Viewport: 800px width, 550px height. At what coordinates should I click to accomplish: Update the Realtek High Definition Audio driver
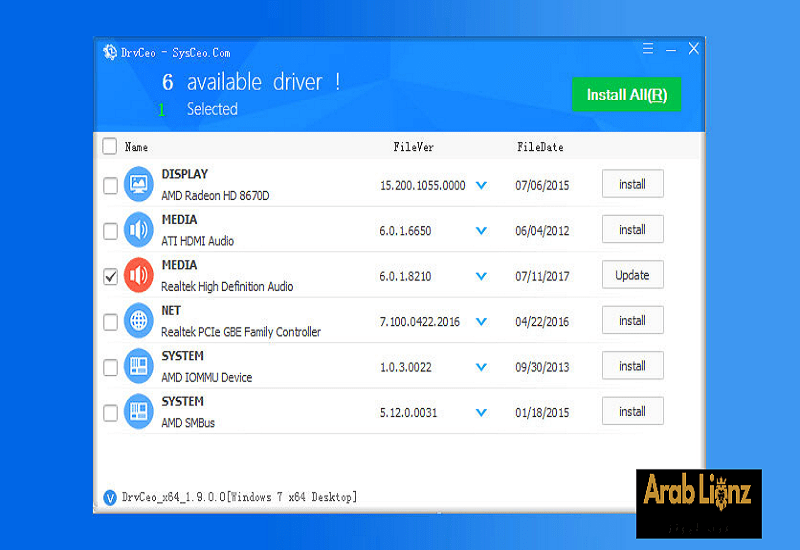[x=633, y=274]
